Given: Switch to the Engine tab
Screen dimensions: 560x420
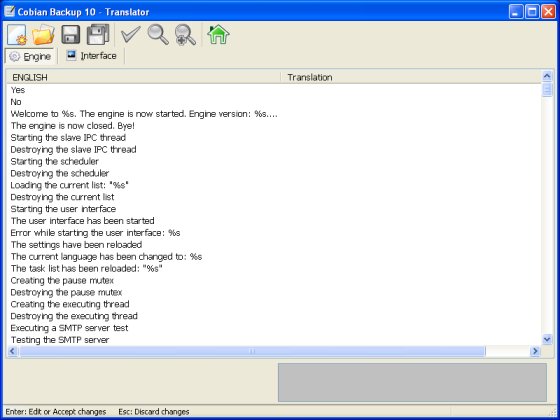Looking at the screenshot, I should coord(30,56).
